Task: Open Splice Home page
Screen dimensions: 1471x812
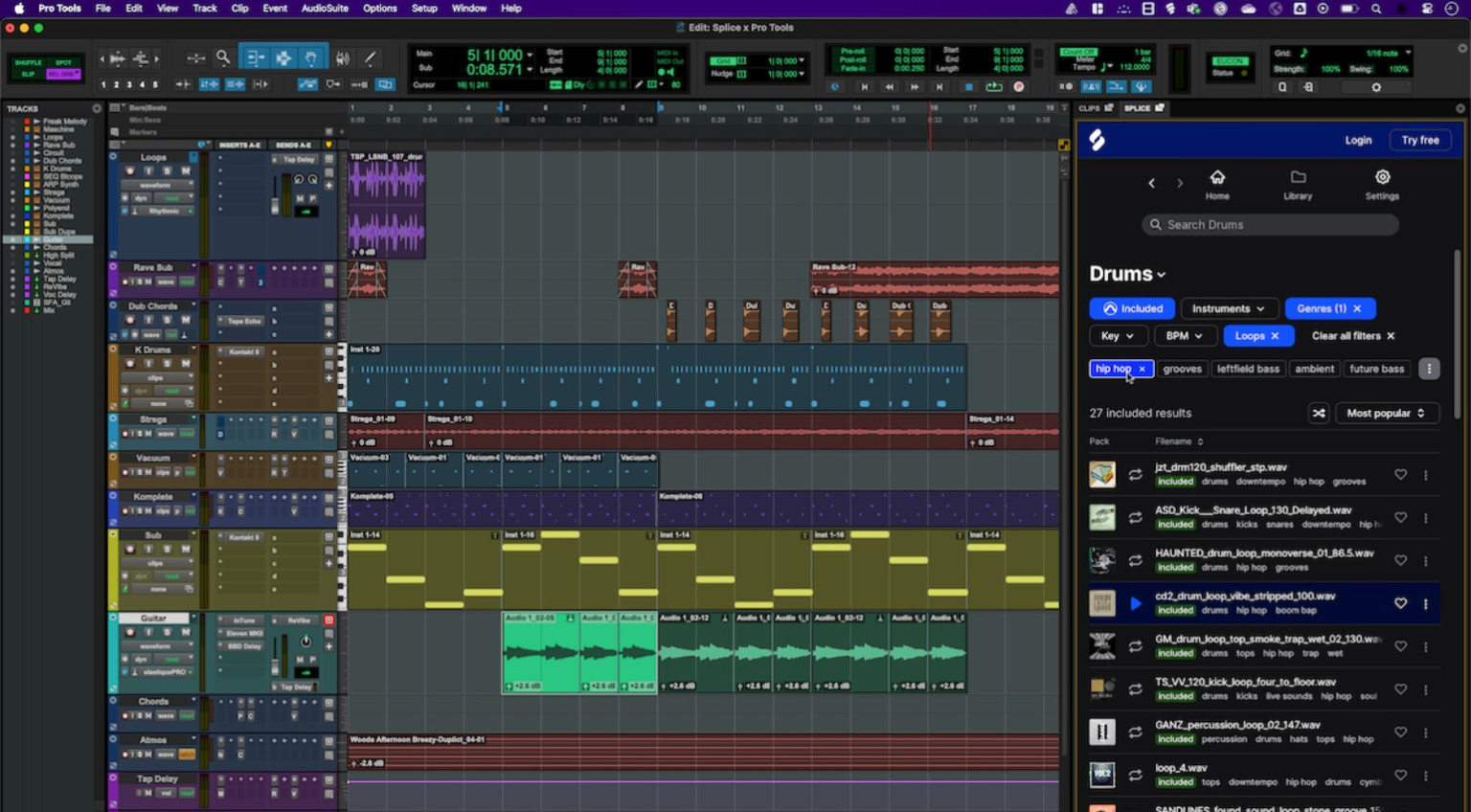Action: [x=1217, y=183]
